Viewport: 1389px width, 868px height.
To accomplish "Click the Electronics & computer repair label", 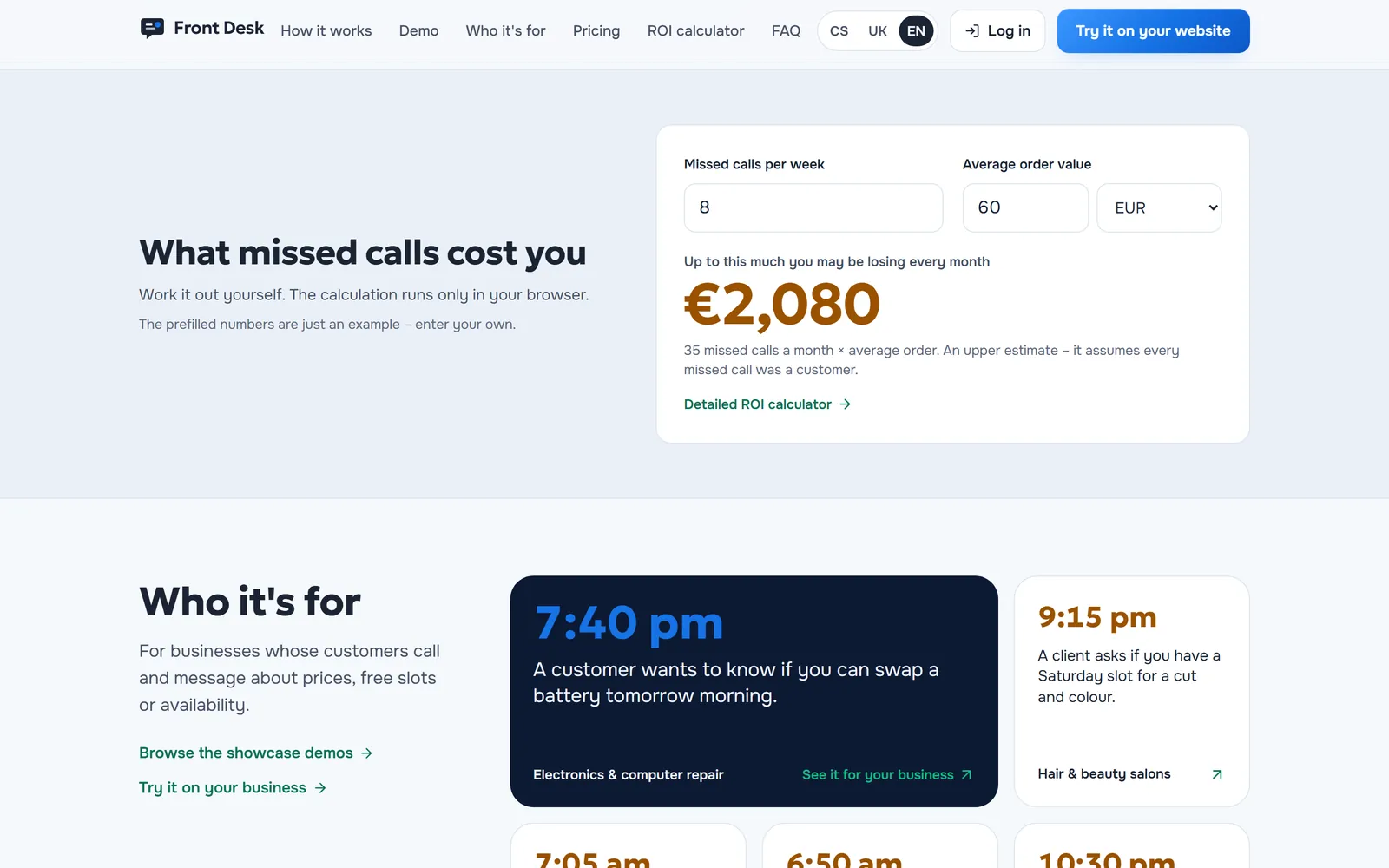I will 629,775.
